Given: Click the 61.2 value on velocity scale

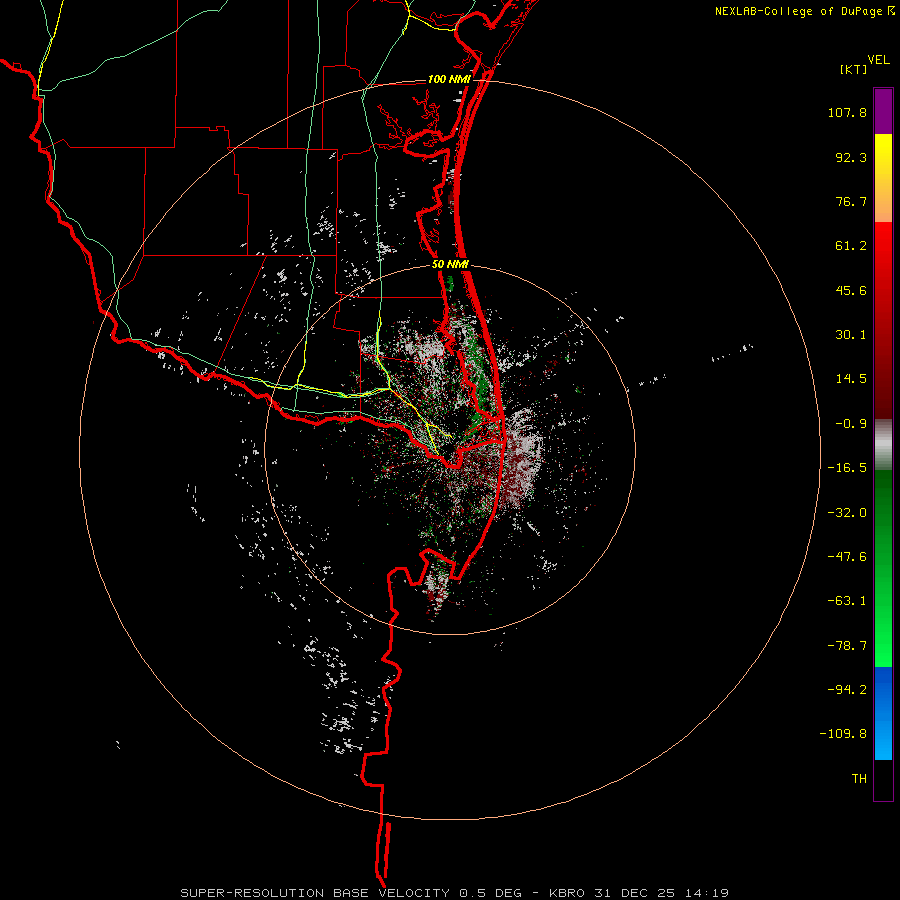Looking at the screenshot, I should click(851, 246).
